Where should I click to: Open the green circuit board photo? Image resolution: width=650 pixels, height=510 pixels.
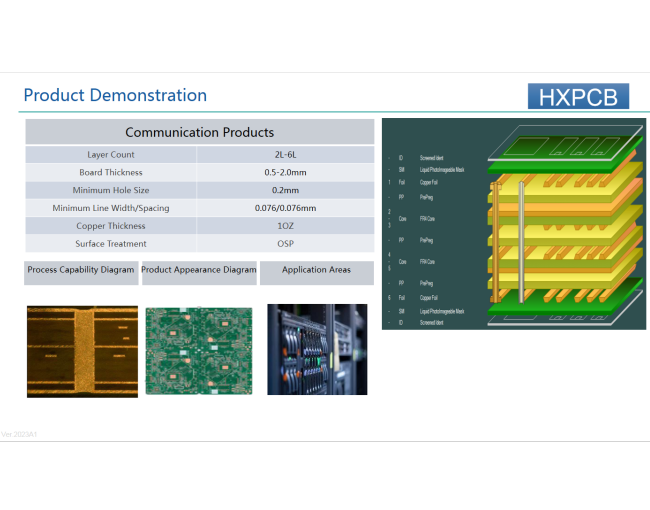(198, 350)
